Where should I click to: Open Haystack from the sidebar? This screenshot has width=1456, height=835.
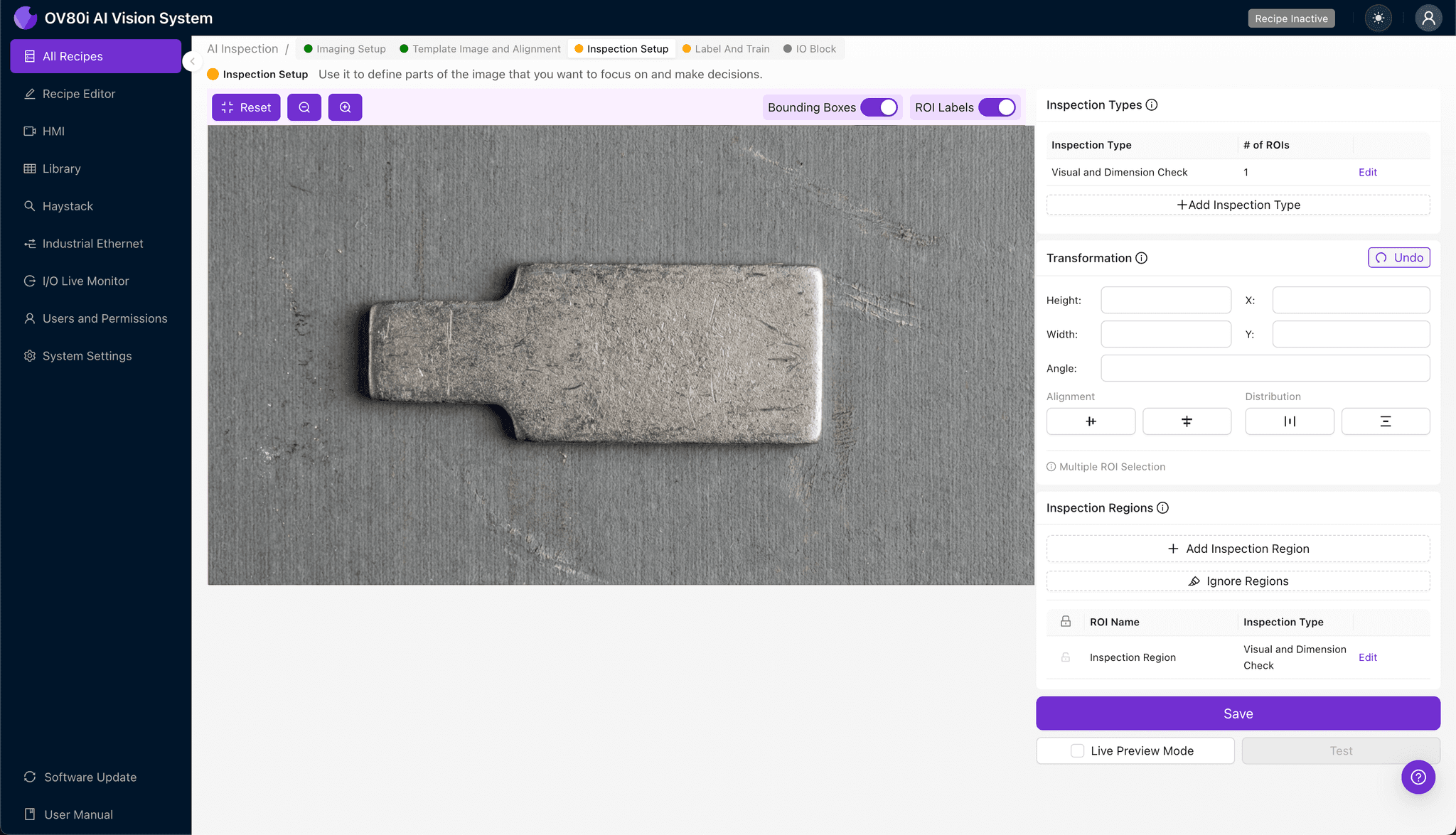(68, 206)
